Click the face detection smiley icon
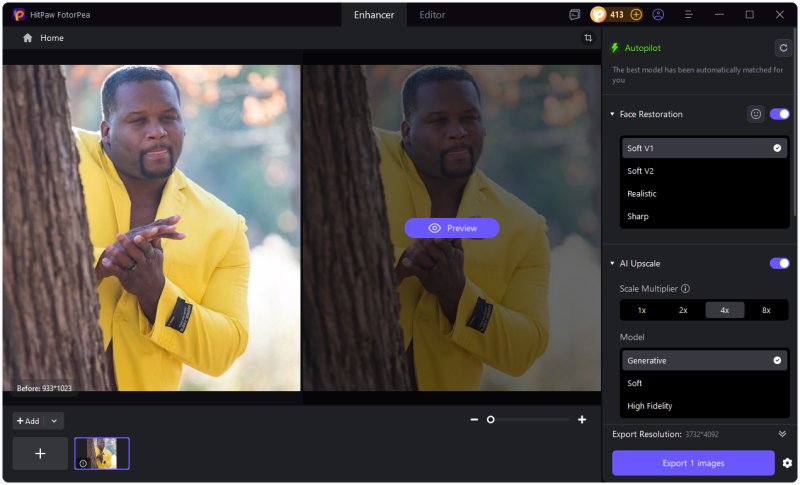Viewport: 800px width, 485px height. point(756,114)
